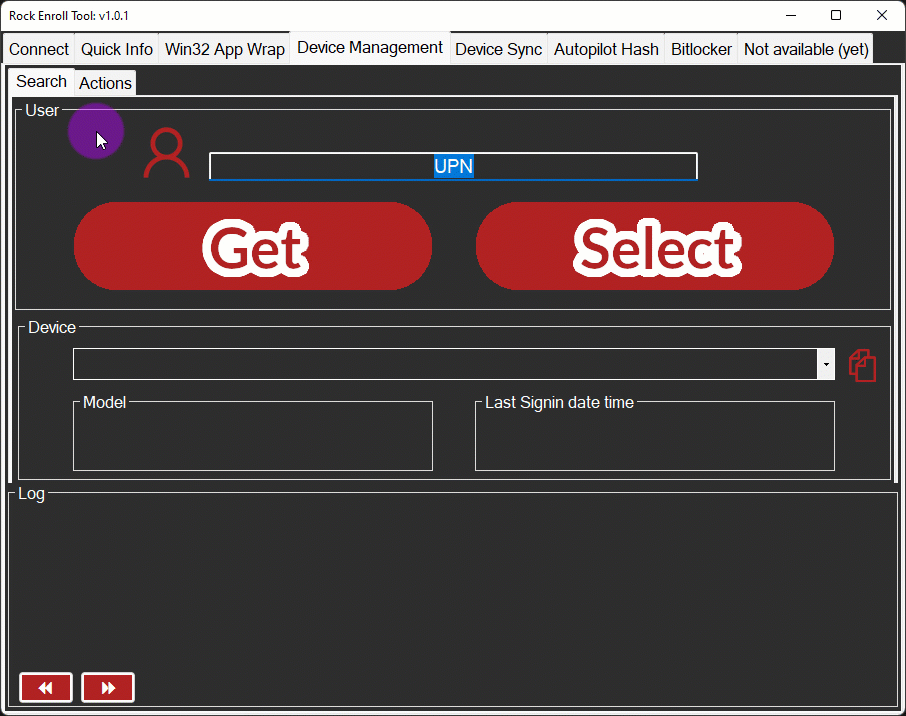Open the Device combo box field
This screenshot has width=906, height=716.
pos(445,365)
